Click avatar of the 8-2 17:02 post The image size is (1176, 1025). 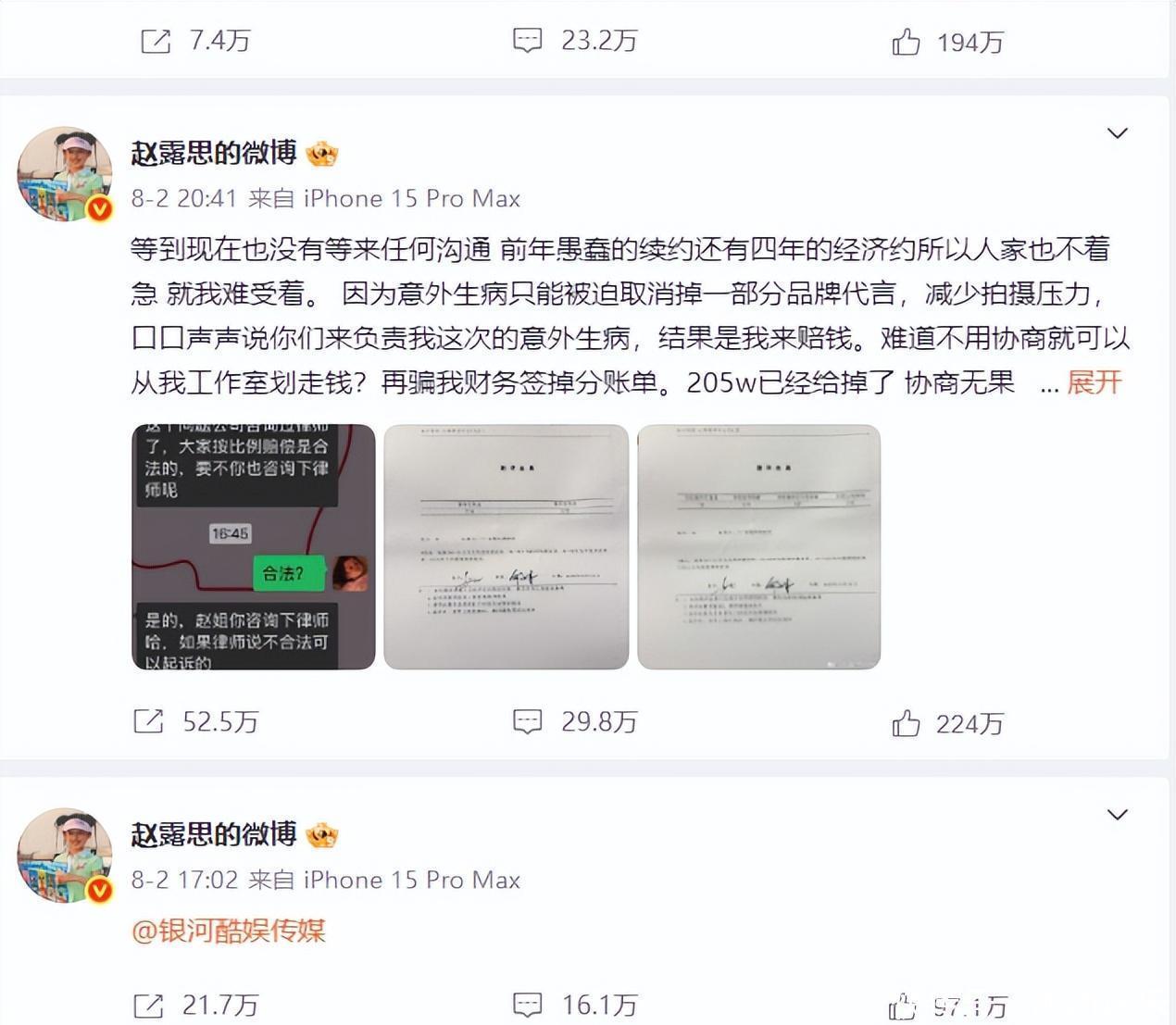tap(65, 856)
